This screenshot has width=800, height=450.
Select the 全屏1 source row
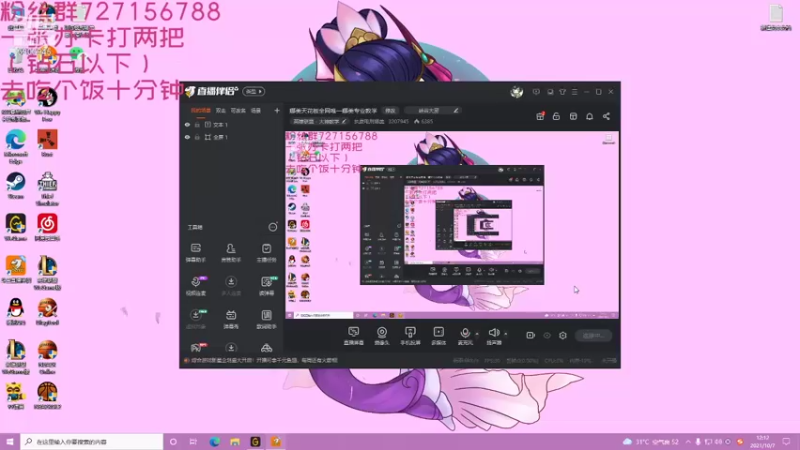point(232,137)
